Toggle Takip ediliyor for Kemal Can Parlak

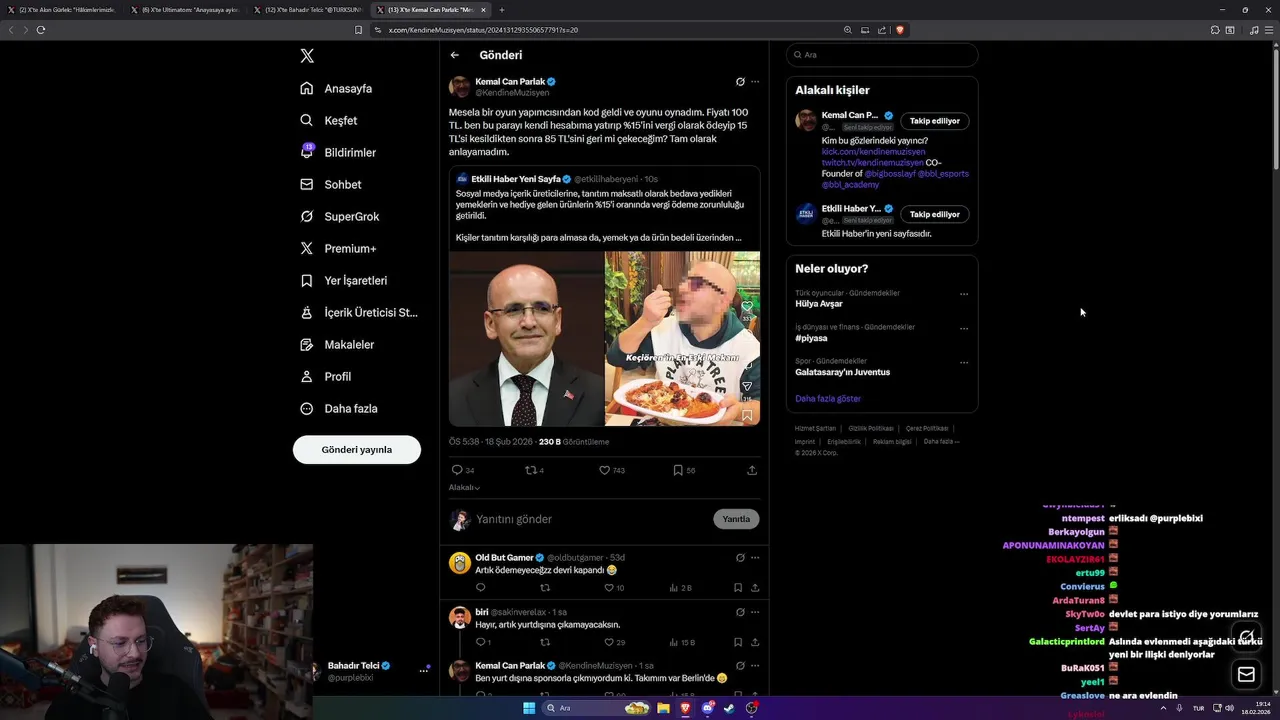pyautogui.click(x=934, y=121)
